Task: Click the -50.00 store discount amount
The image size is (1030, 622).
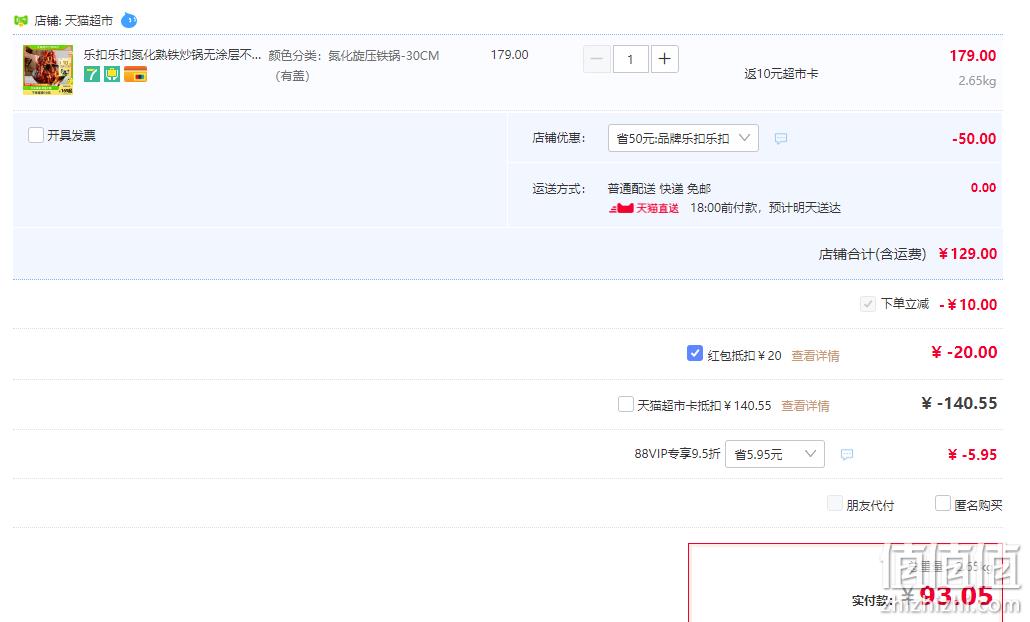Action: pos(974,139)
